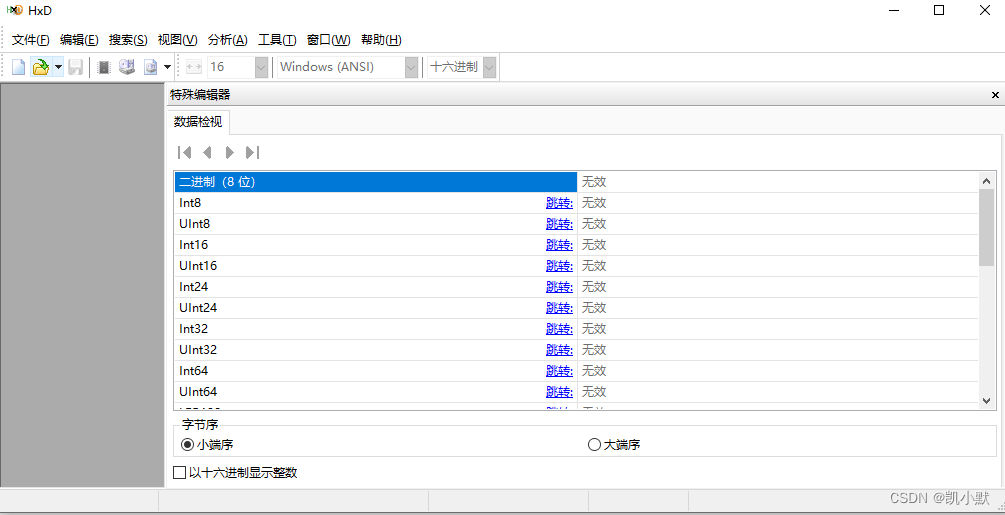
Task: Click the Open main memory chip icon
Action: [104, 67]
